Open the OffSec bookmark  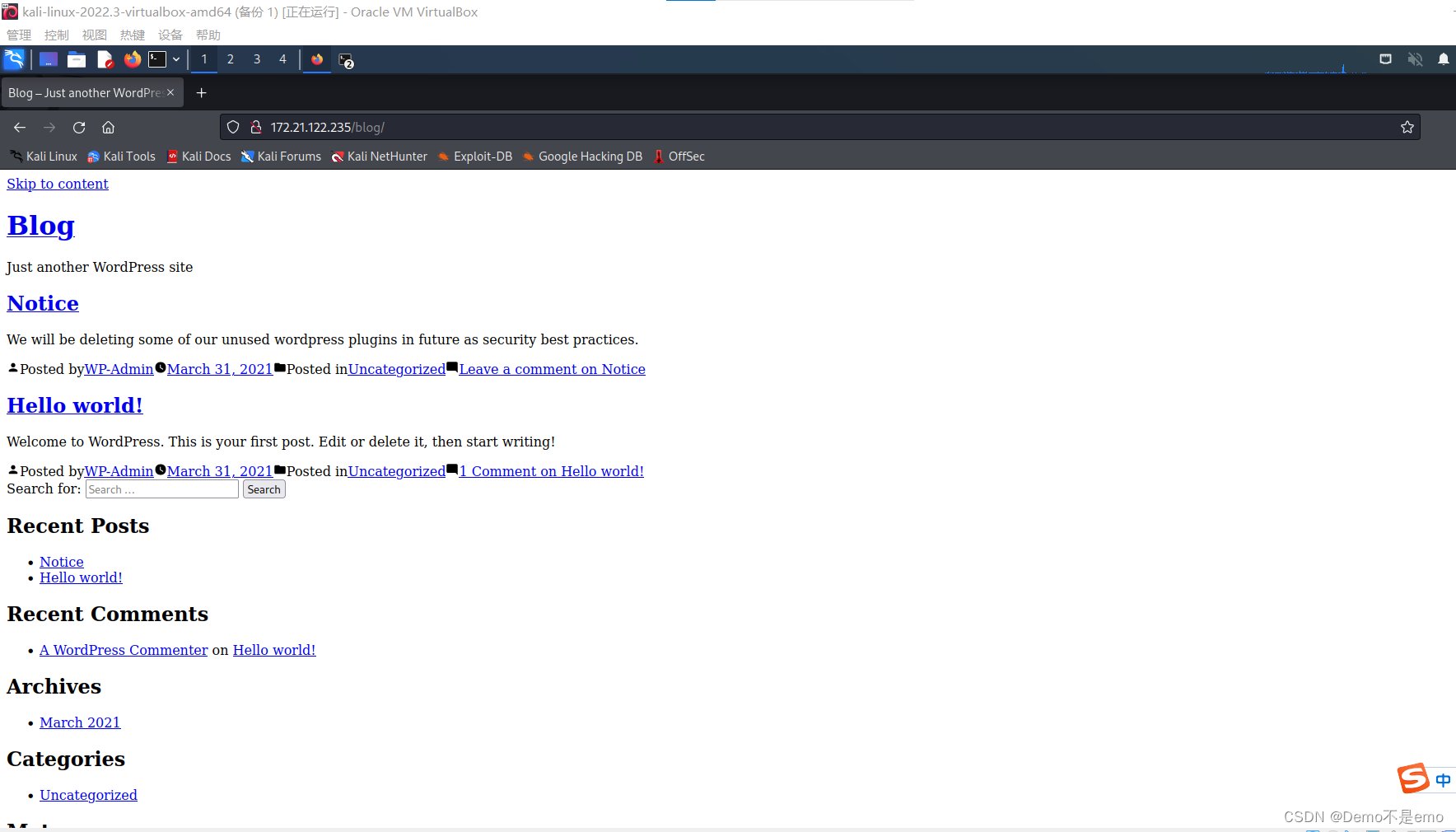(x=679, y=157)
